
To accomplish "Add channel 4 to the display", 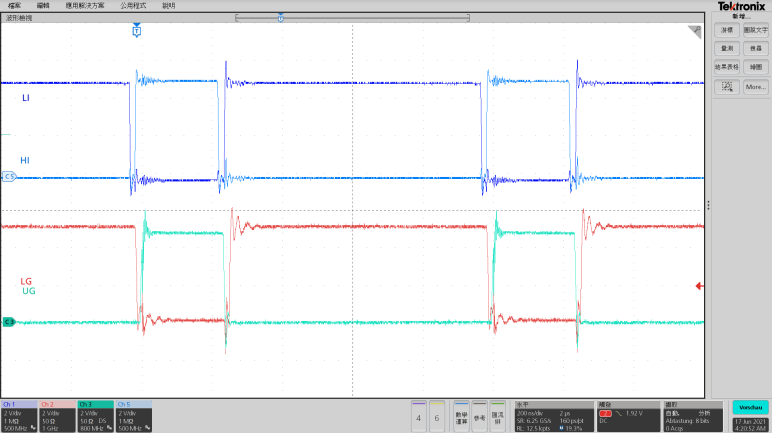I will coord(419,416).
